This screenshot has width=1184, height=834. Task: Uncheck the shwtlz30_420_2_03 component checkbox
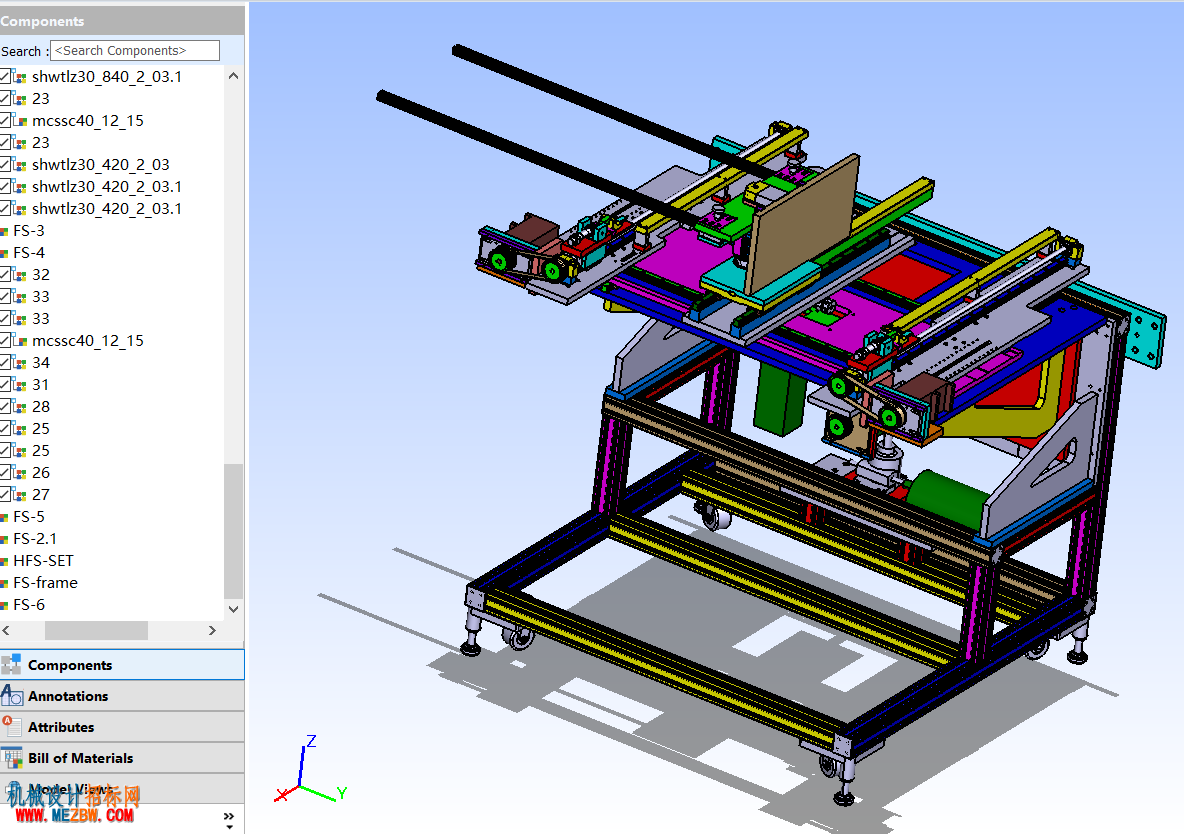(5, 165)
